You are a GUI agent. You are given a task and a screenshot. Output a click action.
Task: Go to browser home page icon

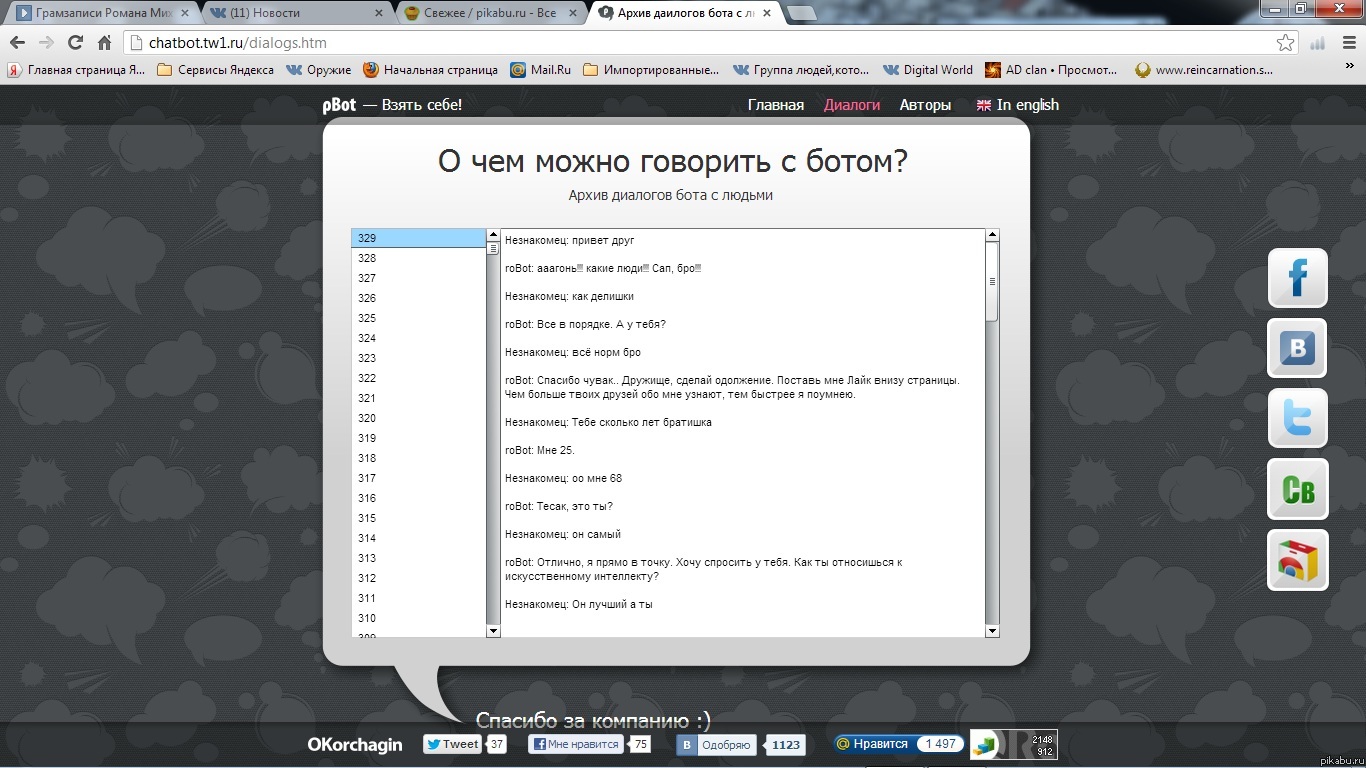(104, 43)
